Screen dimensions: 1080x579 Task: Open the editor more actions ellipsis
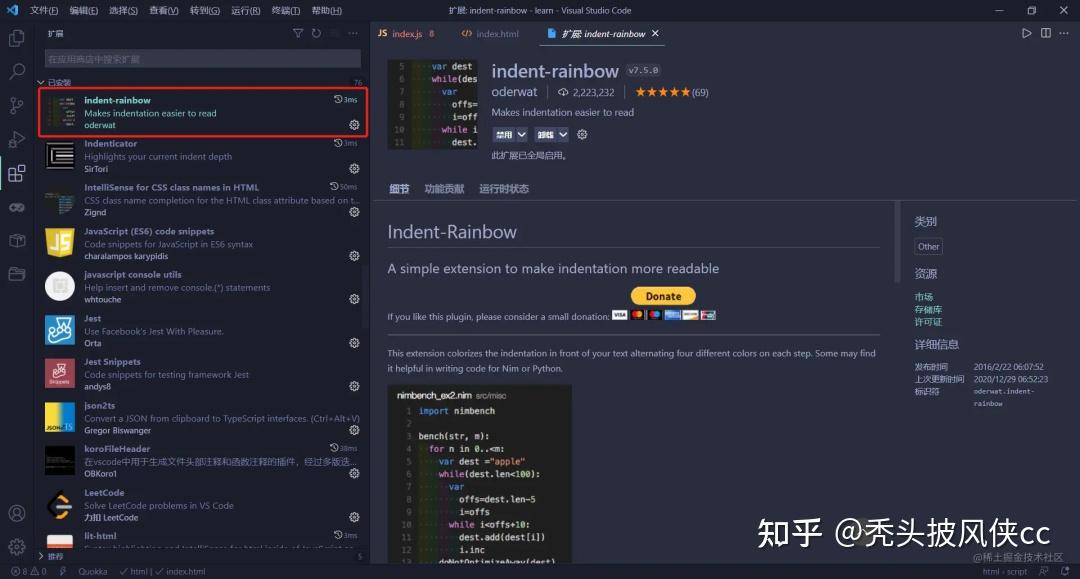pos(1064,33)
